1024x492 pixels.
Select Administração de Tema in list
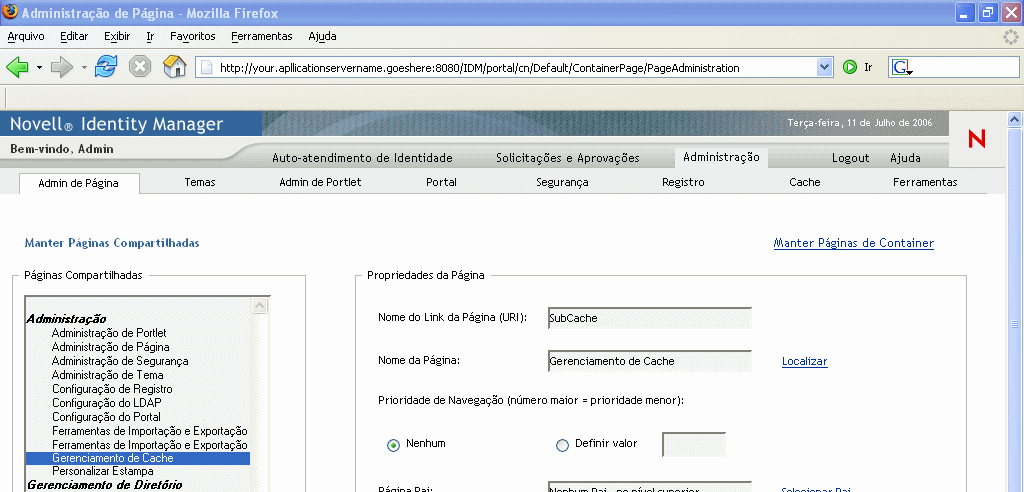pyautogui.click(x=108, y=375)
